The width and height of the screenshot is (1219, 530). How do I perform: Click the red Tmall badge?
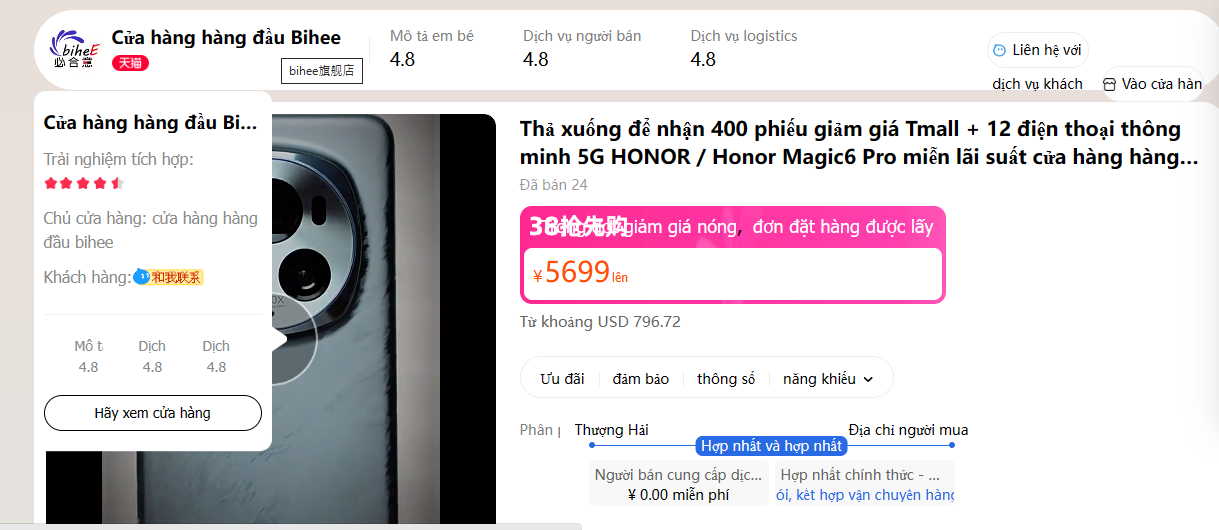point(130,63)
